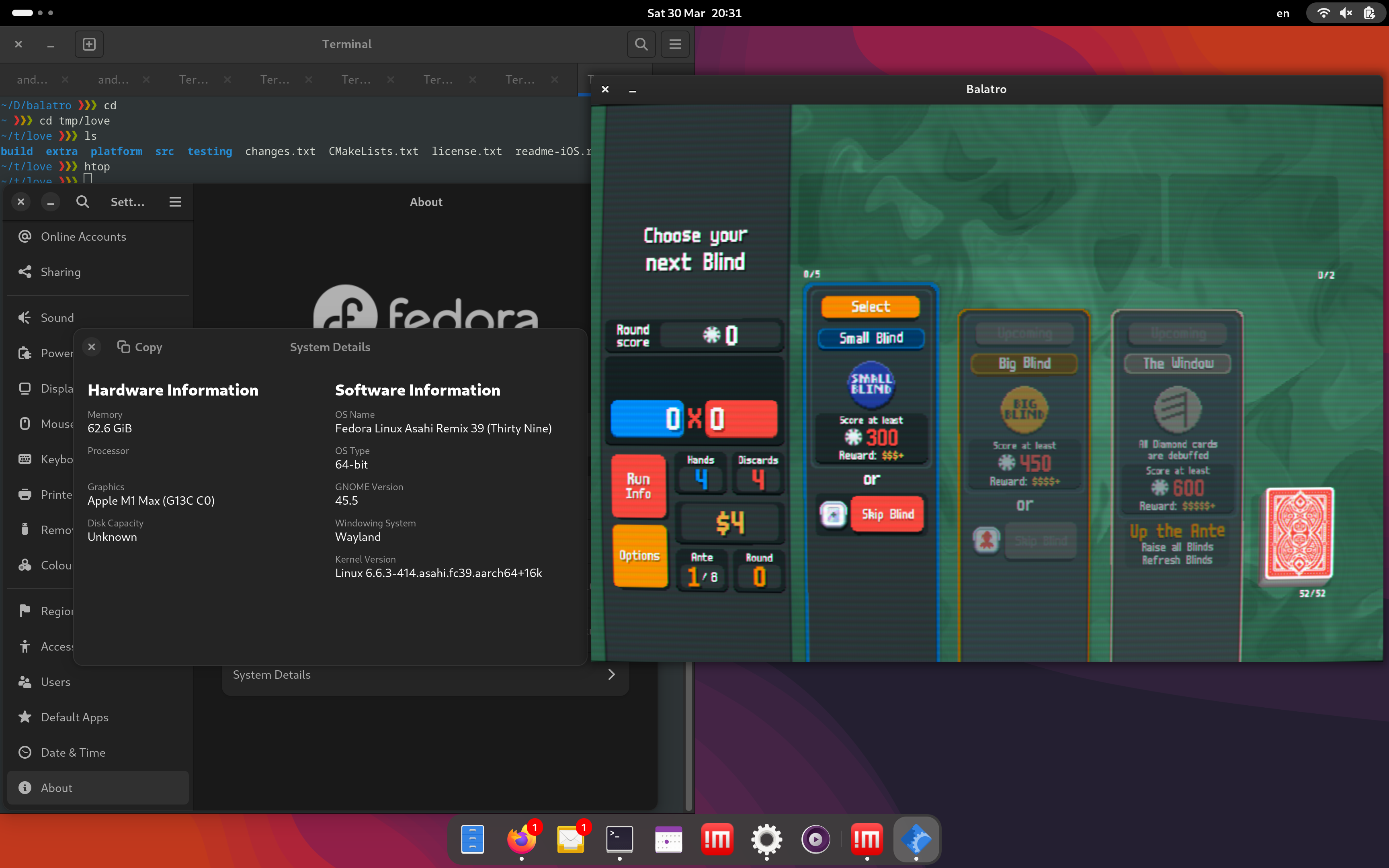
Task: Click the Power icon in sidebar
Action: coord(25,353)
